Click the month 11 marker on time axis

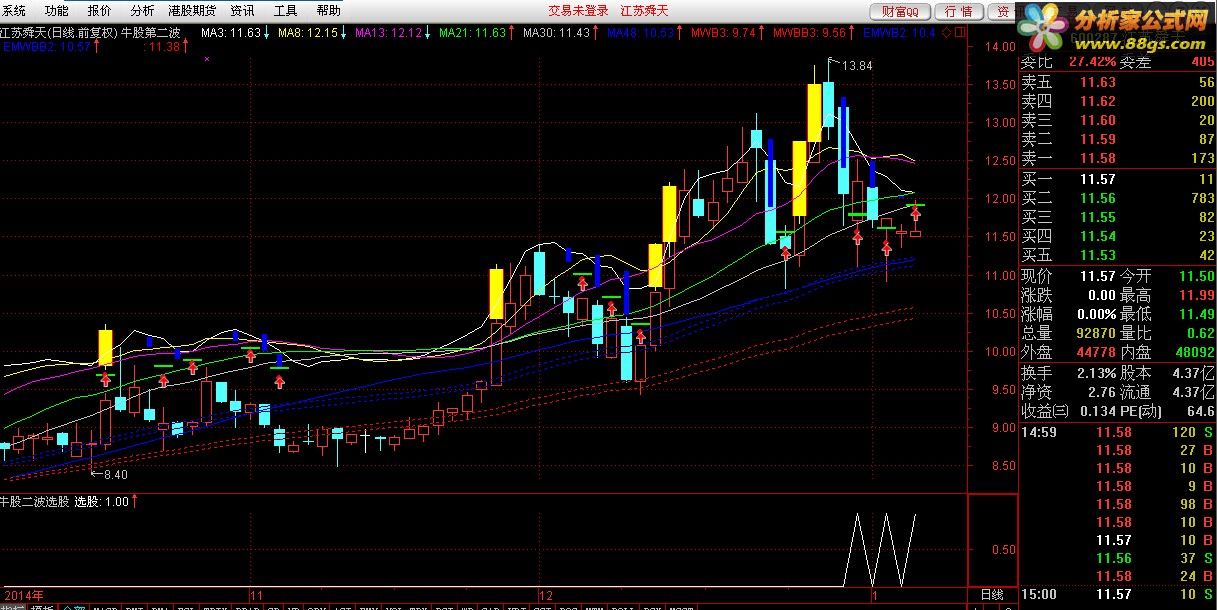click(x=256, y=594)
